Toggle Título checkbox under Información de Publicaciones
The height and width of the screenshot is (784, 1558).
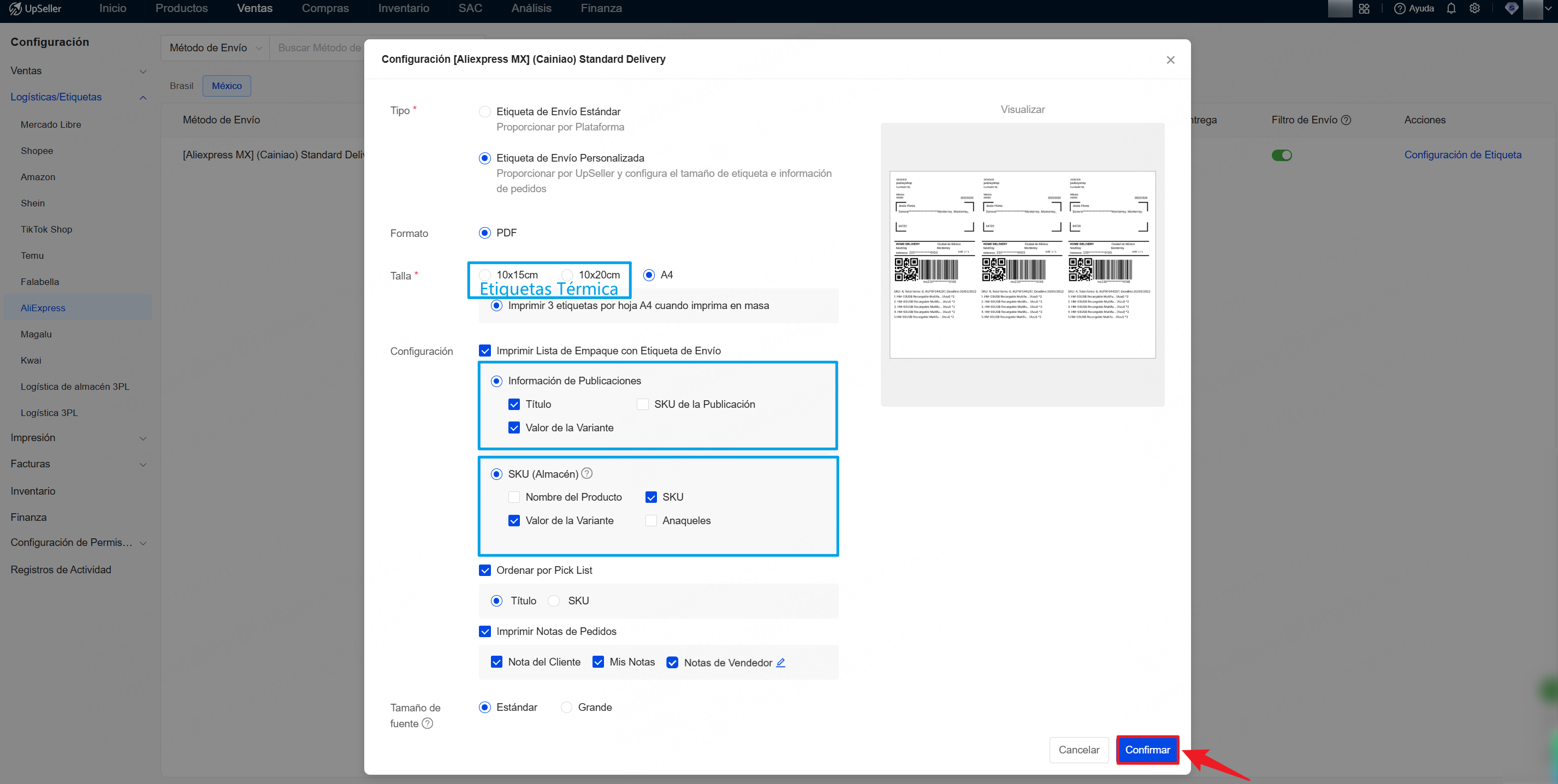click(513, 404)
